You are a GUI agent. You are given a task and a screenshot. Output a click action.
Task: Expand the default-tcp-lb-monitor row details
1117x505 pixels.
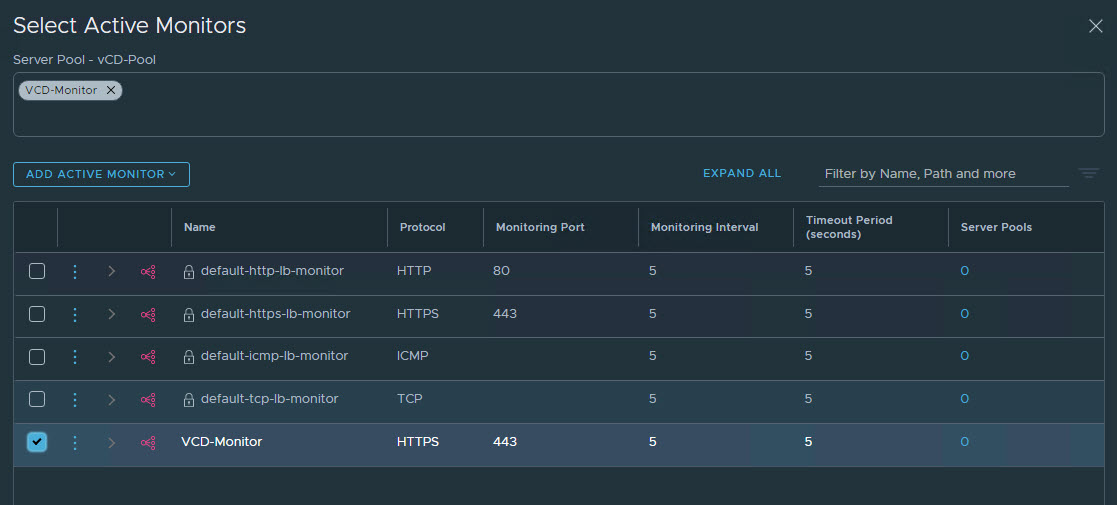point(112,400)
